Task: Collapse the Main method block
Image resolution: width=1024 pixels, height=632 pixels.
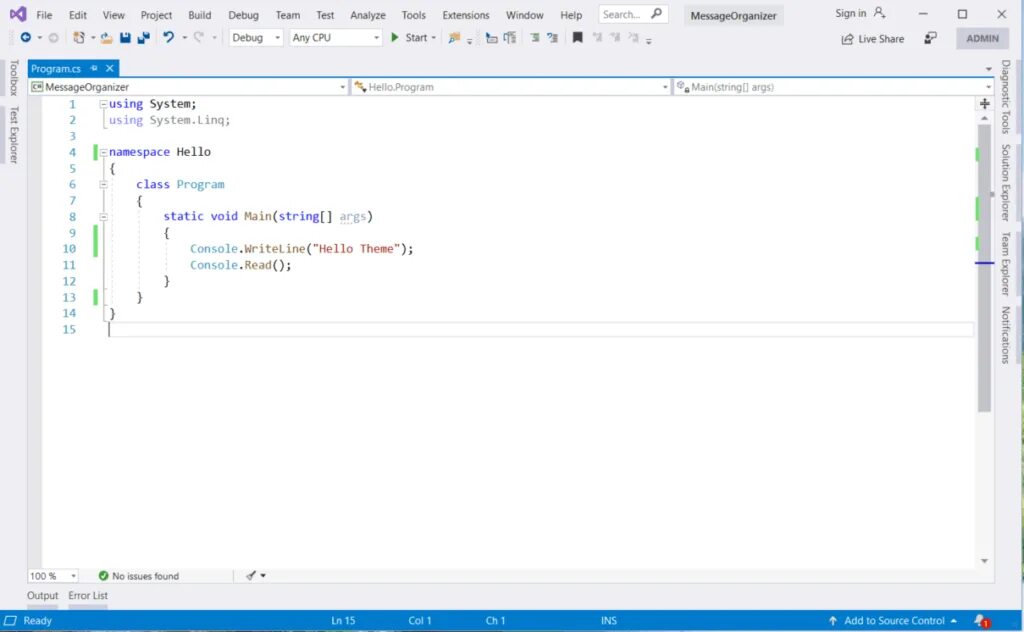Action: 103,217
